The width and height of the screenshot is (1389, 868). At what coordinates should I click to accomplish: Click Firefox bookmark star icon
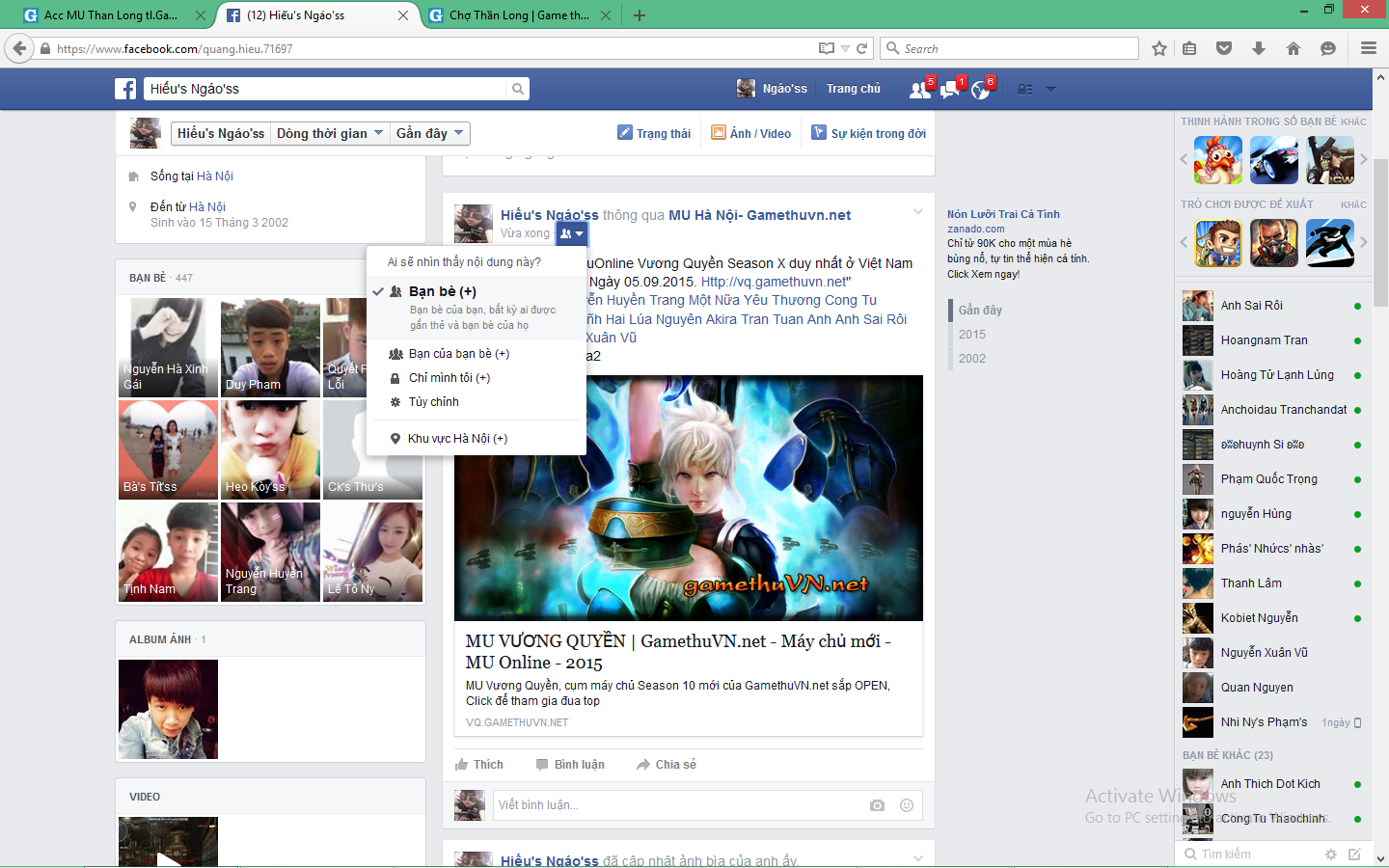[1159, 48]
